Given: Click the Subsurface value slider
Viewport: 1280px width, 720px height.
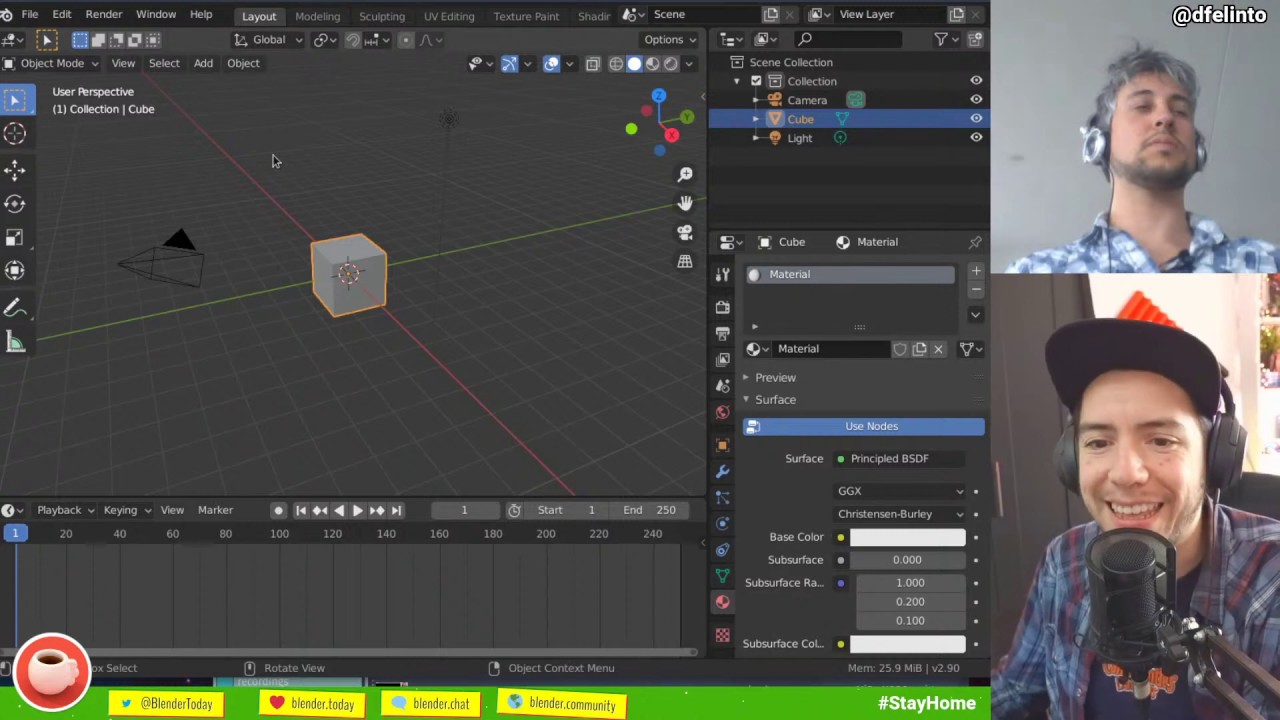Looking at the screenshot, I should click(907, 560).
